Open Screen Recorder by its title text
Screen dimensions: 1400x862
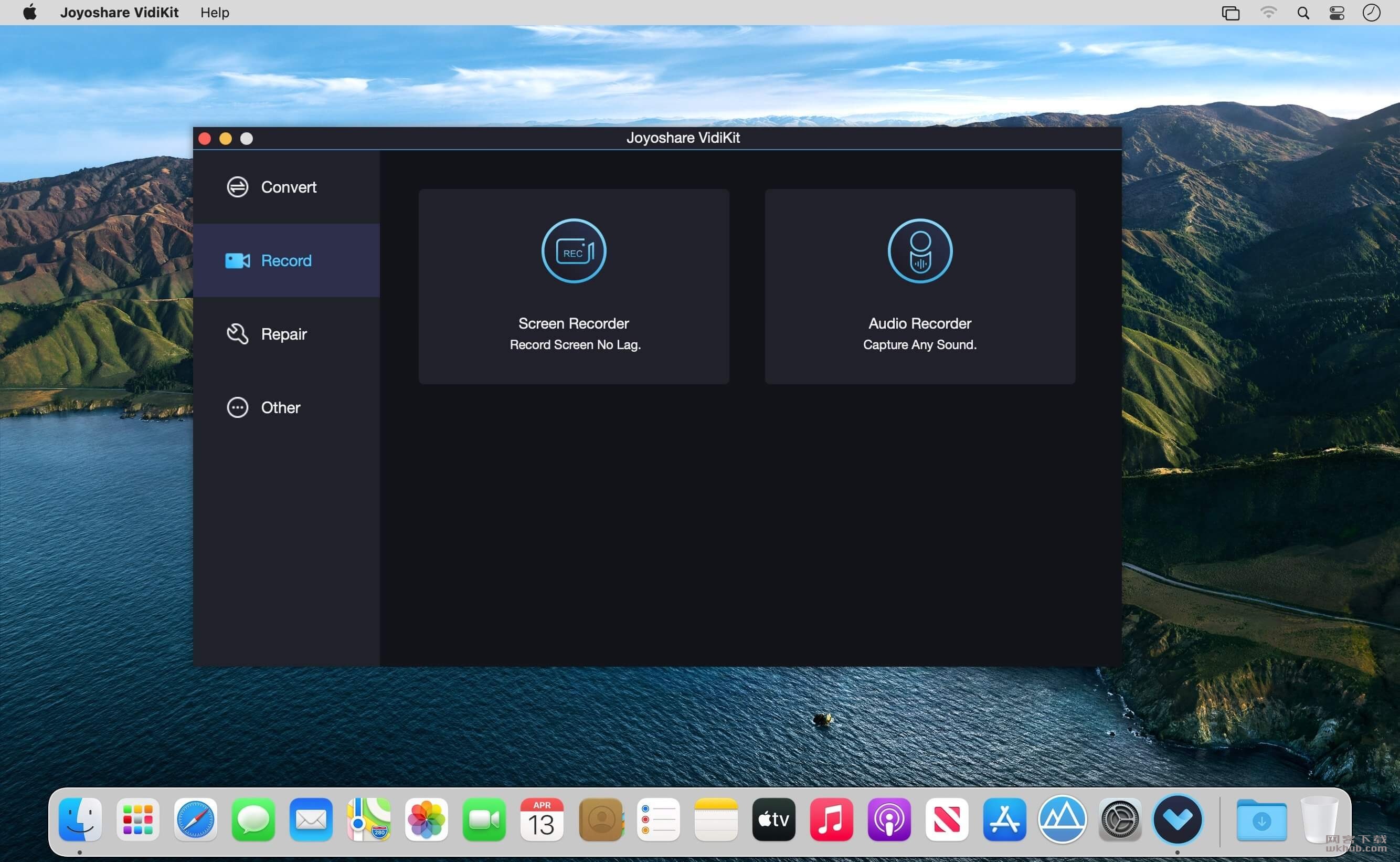[574, 323]
